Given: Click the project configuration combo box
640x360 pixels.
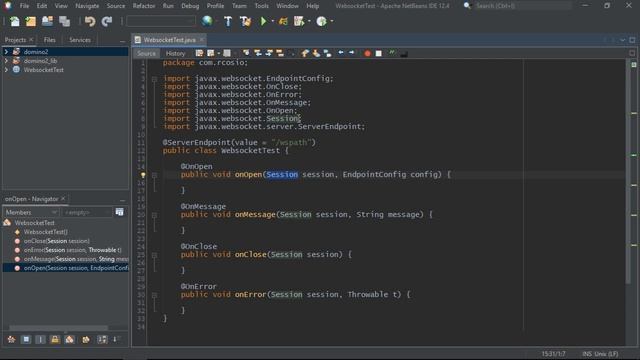Looking at the screenshot, I should coord(161,21).
